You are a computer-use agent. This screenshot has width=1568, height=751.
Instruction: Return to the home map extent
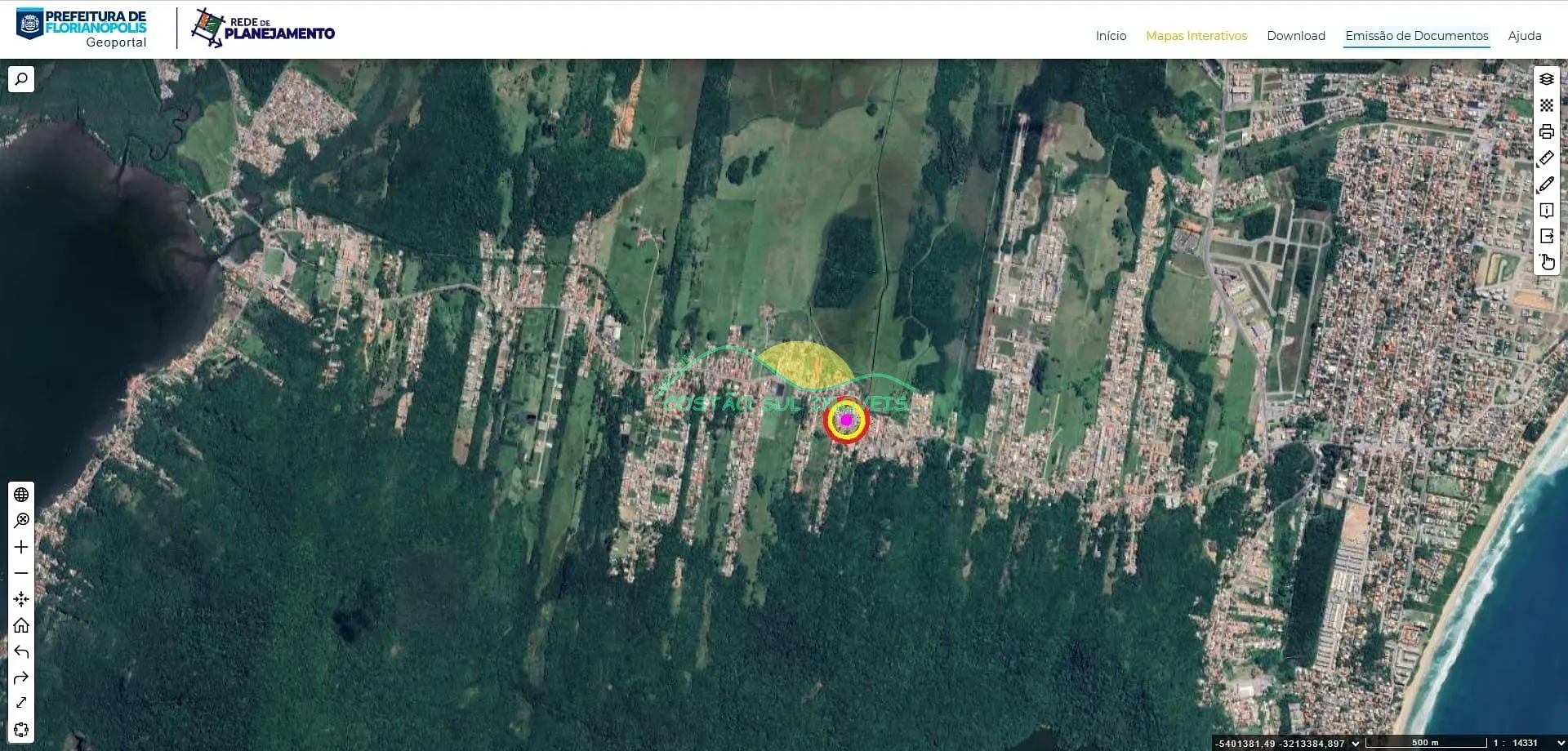coord(21,625)
